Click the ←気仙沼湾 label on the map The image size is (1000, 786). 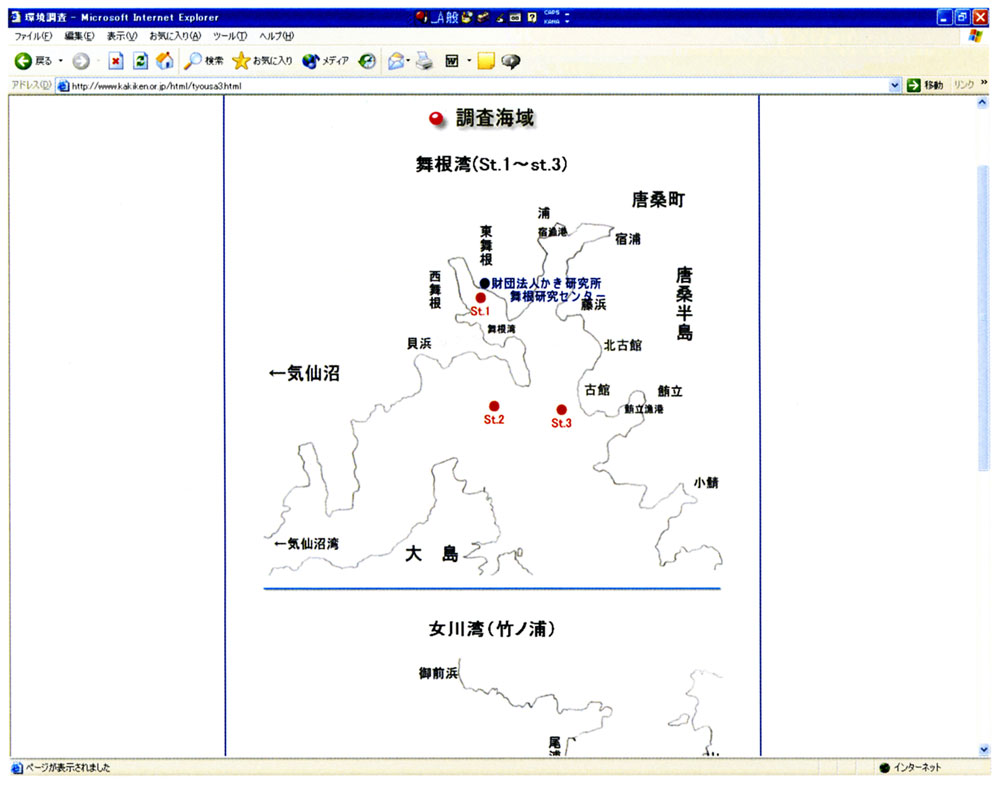tap(307, 544)
